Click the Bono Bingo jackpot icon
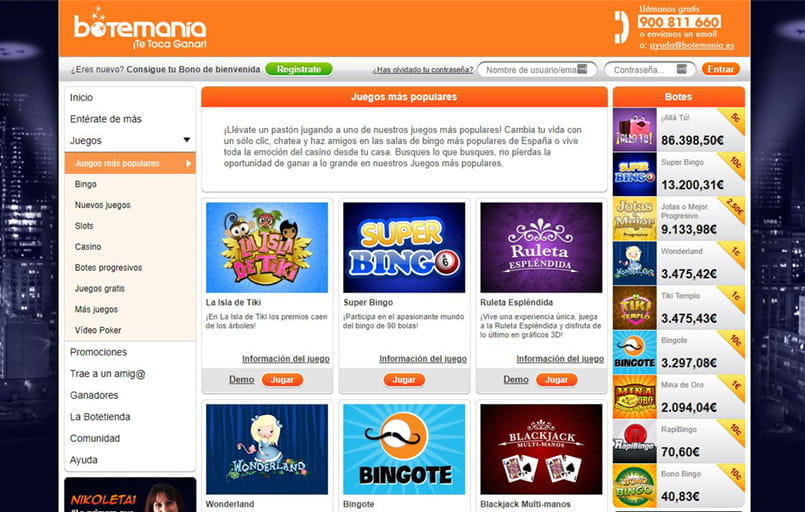Screen dimensions: 805x512 point(635,486)
